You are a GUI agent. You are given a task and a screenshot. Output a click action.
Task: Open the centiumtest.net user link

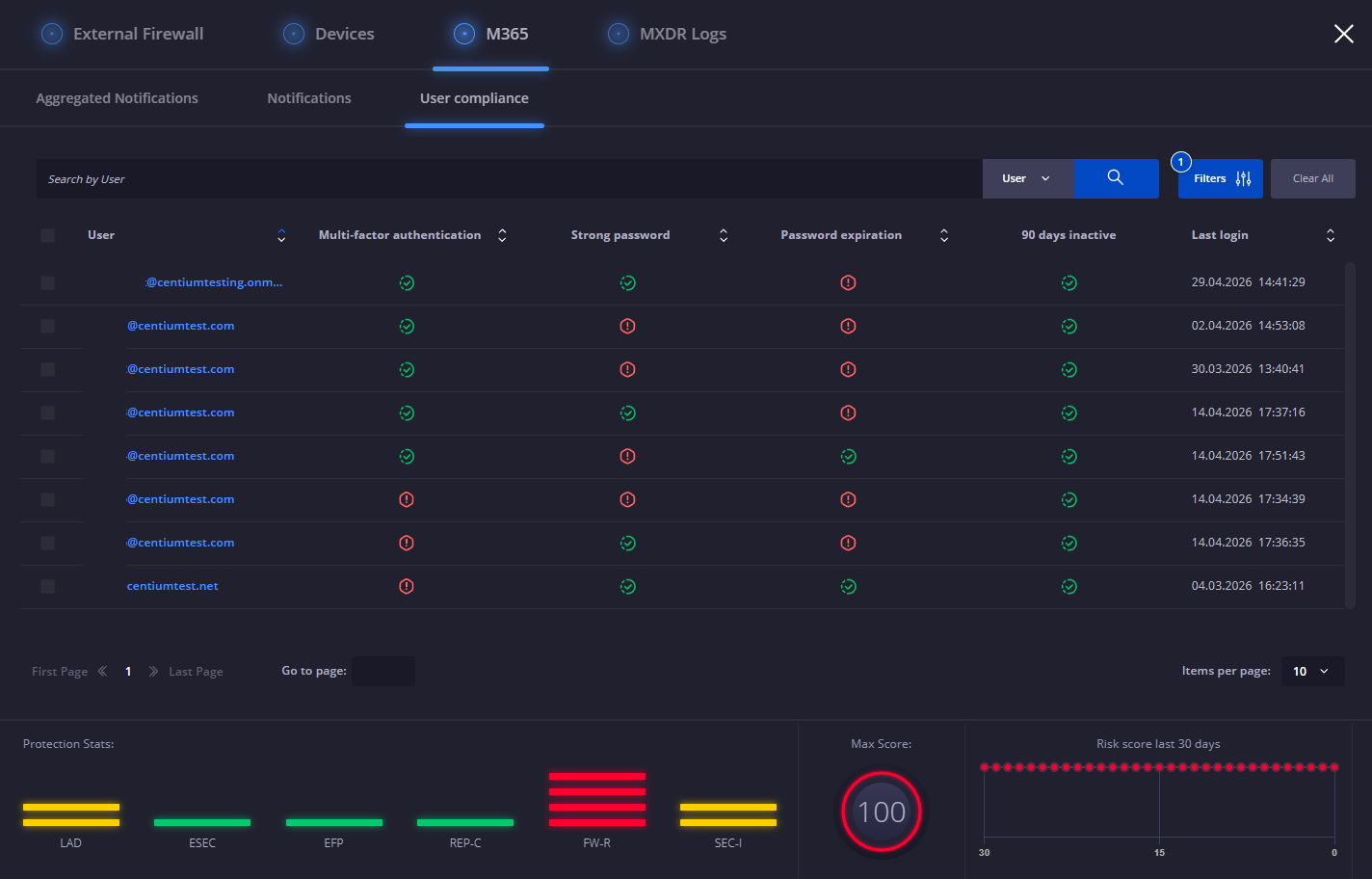pyautogui.click(x=172, y=586)
